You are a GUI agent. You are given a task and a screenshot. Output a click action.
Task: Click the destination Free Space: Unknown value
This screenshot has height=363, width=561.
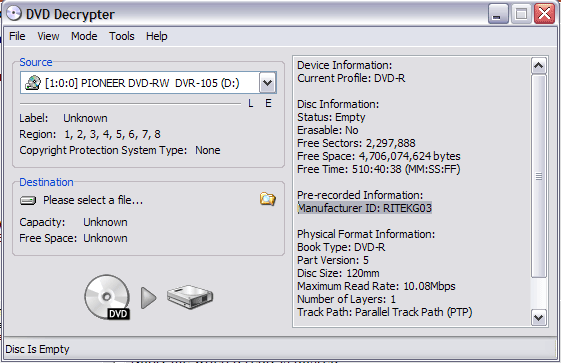(105, 238)
